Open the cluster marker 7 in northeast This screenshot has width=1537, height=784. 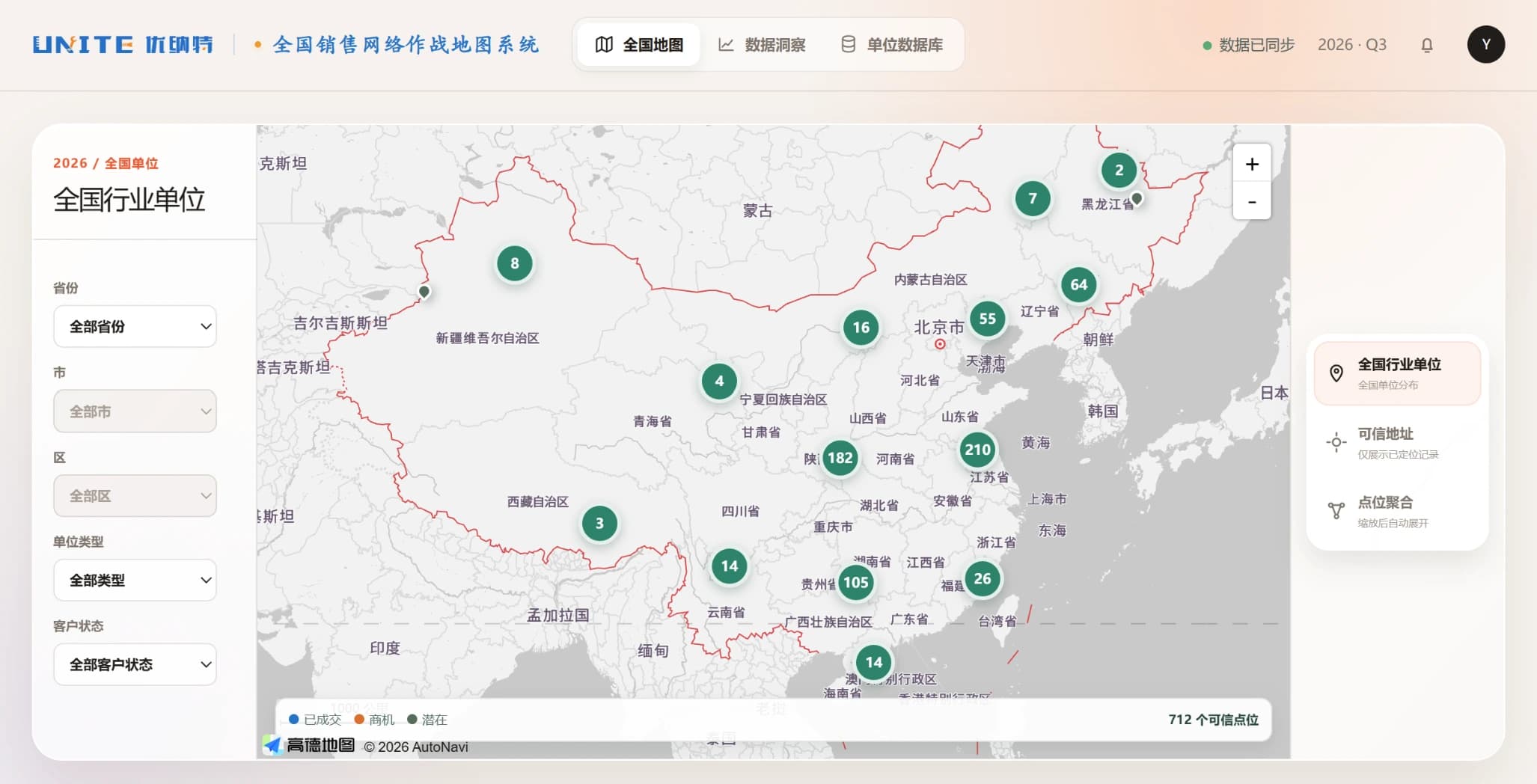[x=1032, y=198]
